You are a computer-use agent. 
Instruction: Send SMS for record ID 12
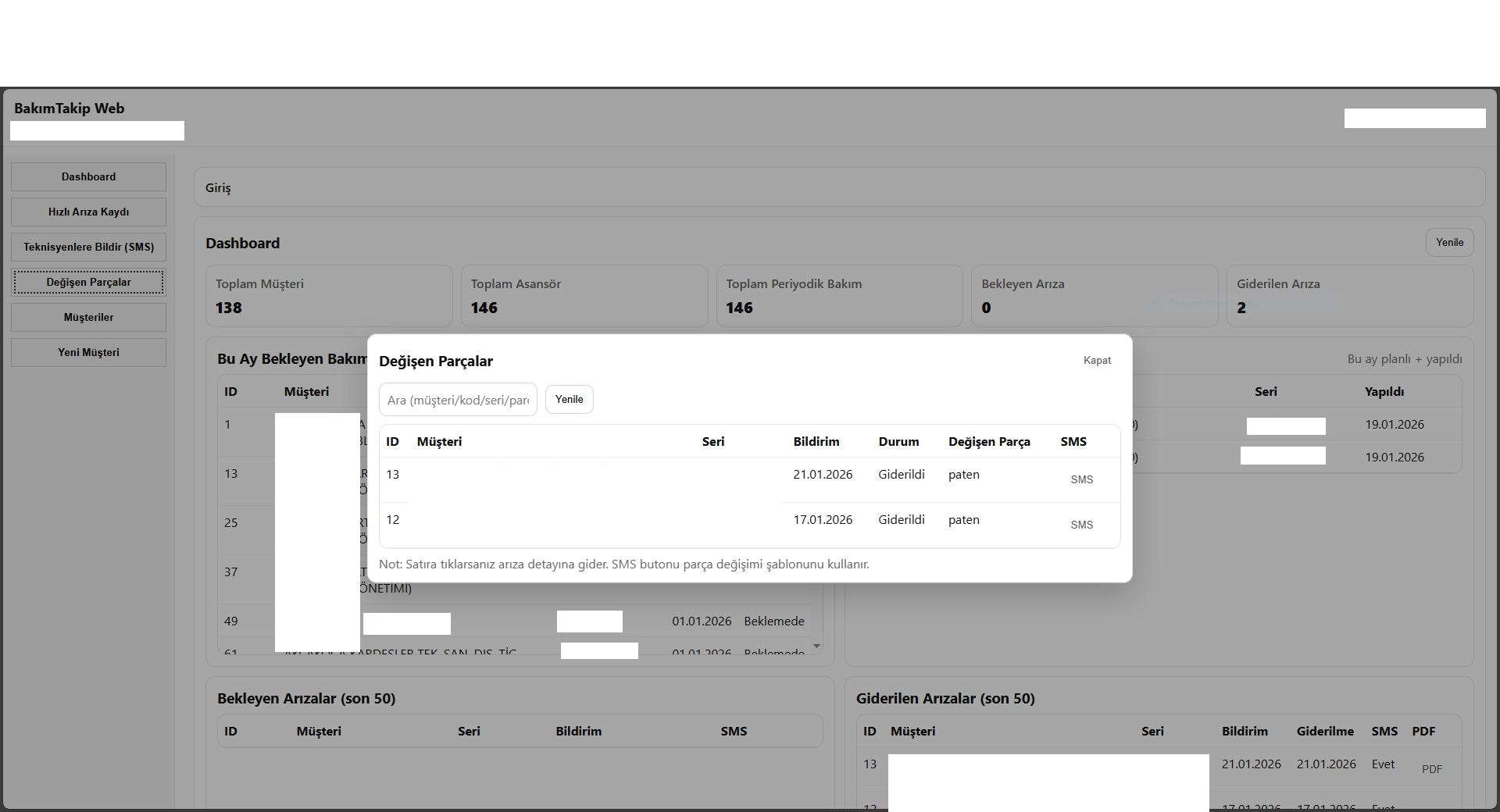1081,525
